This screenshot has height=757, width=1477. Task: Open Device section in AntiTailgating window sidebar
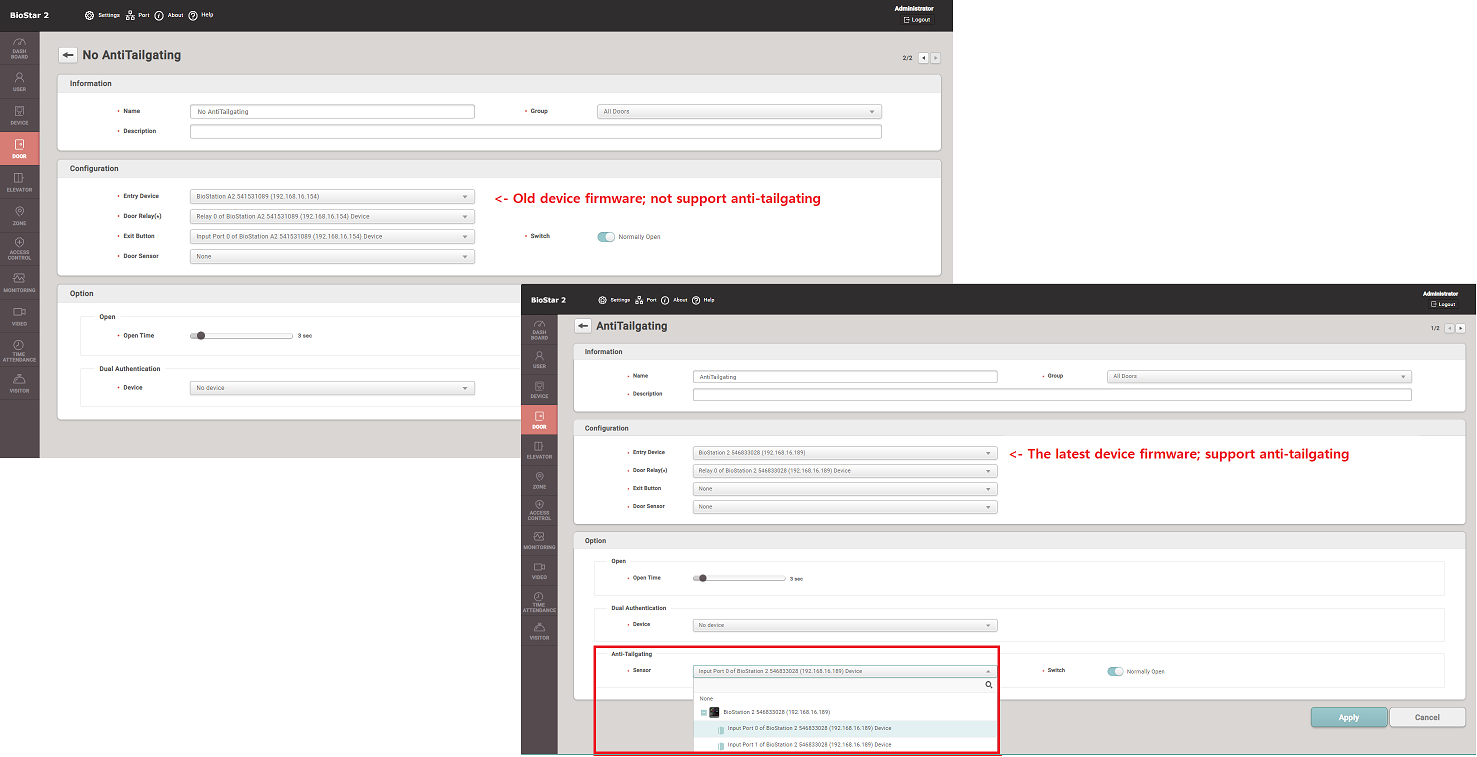click(x=539, y=389)
